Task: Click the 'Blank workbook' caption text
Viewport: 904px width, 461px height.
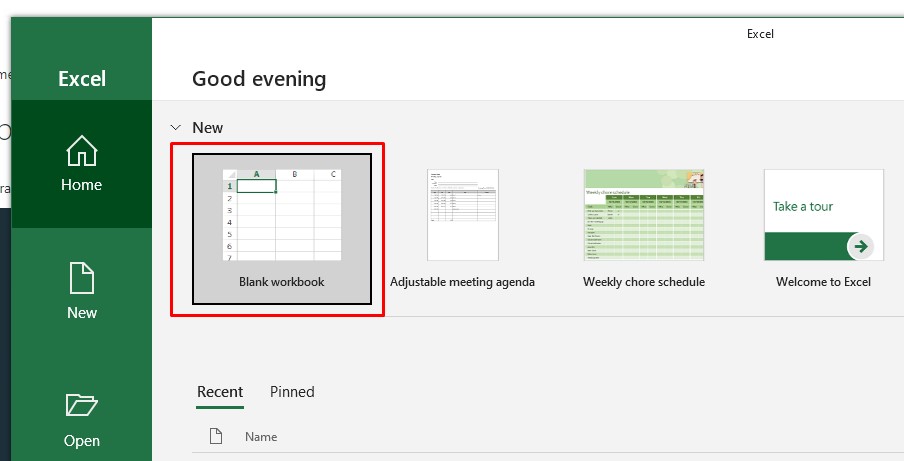Action: coord(281,282)
